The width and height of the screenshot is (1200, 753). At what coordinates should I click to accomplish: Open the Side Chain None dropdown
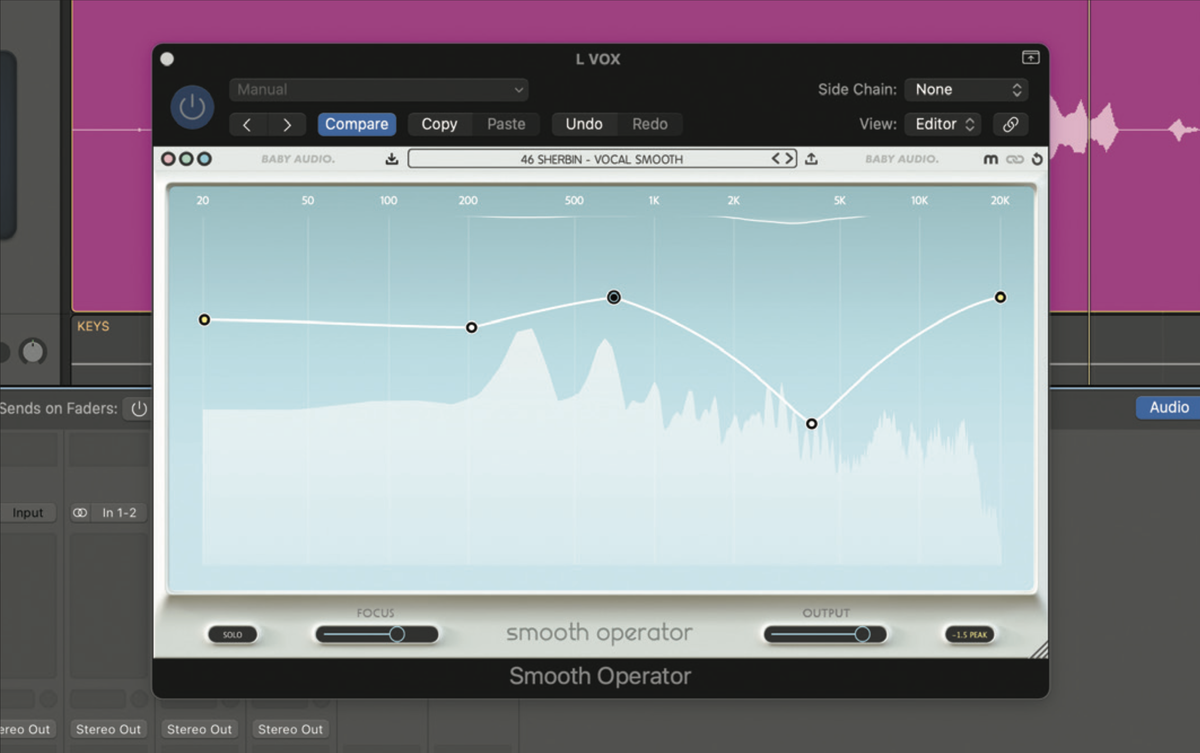point(966,89)
